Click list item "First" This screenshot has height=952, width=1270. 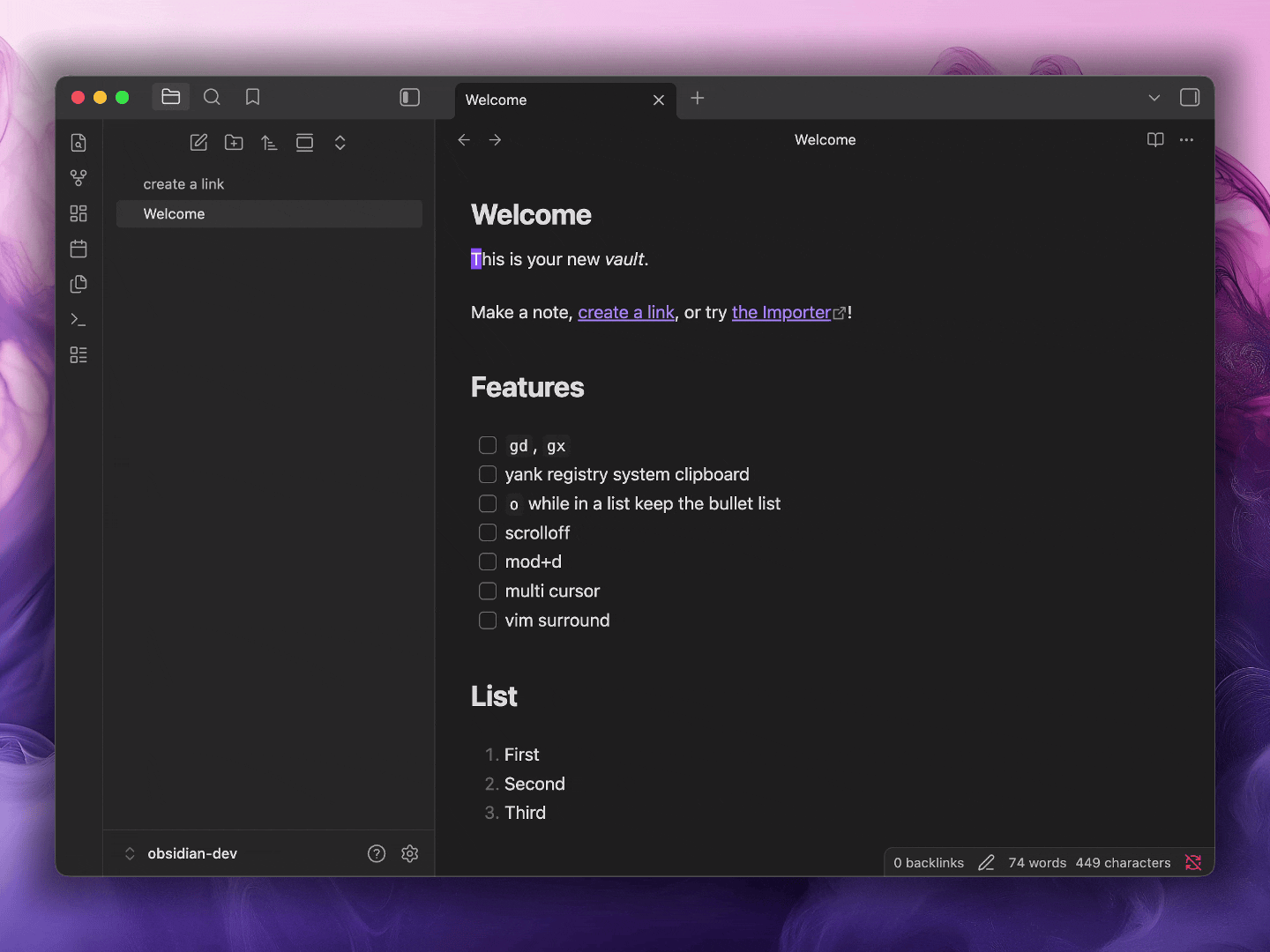[521, 755]
